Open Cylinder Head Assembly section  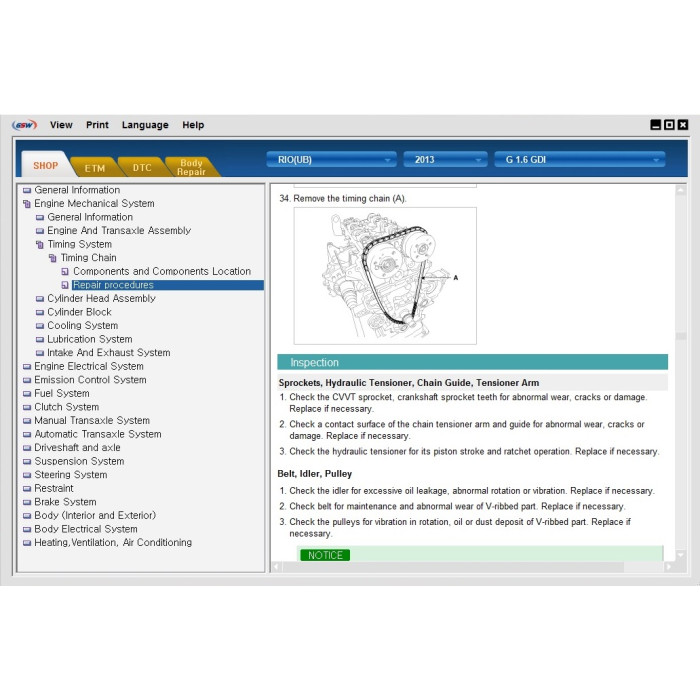101,299
